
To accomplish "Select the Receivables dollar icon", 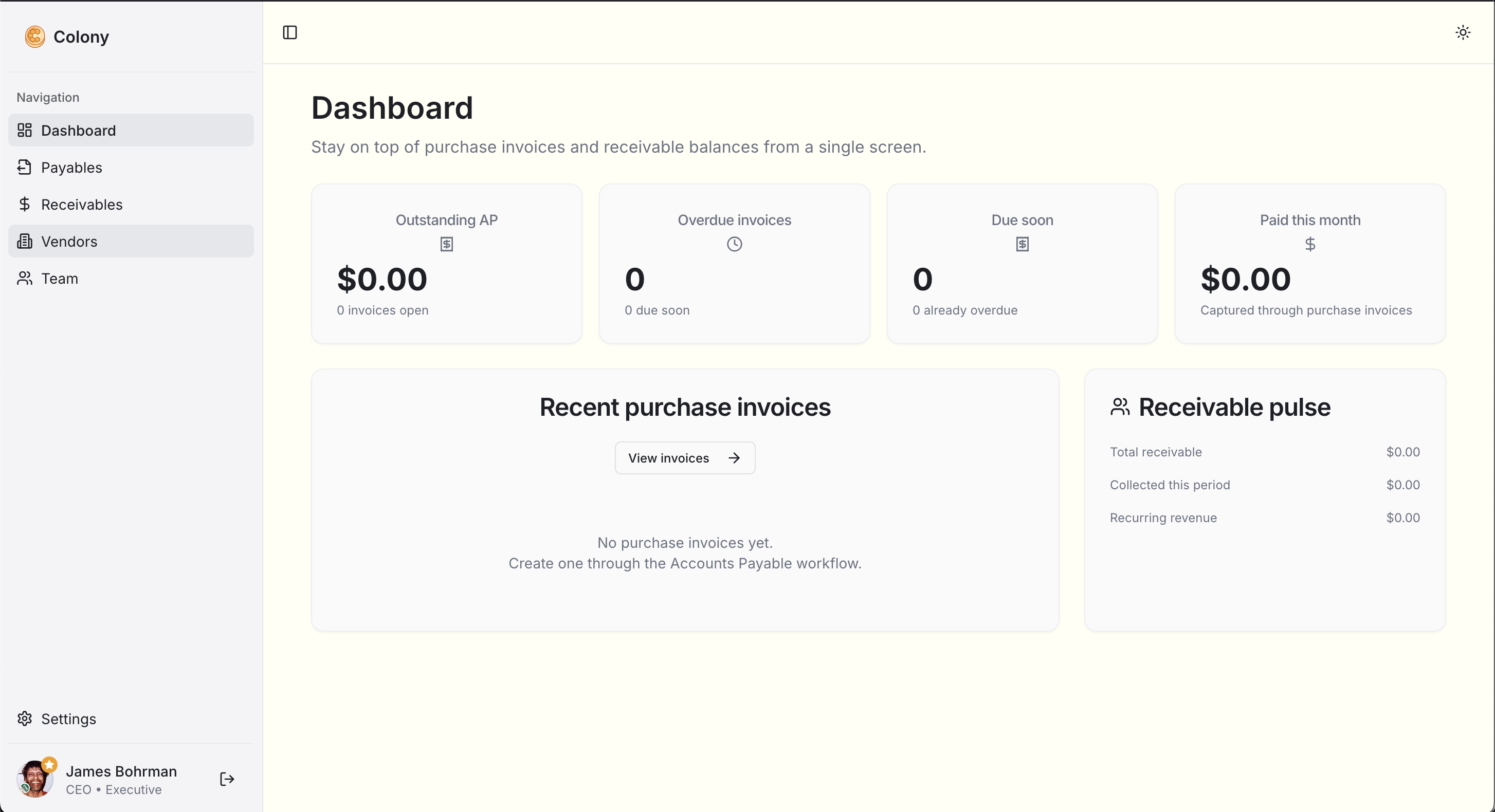I will pyautogui.click(x=24, y=204).
